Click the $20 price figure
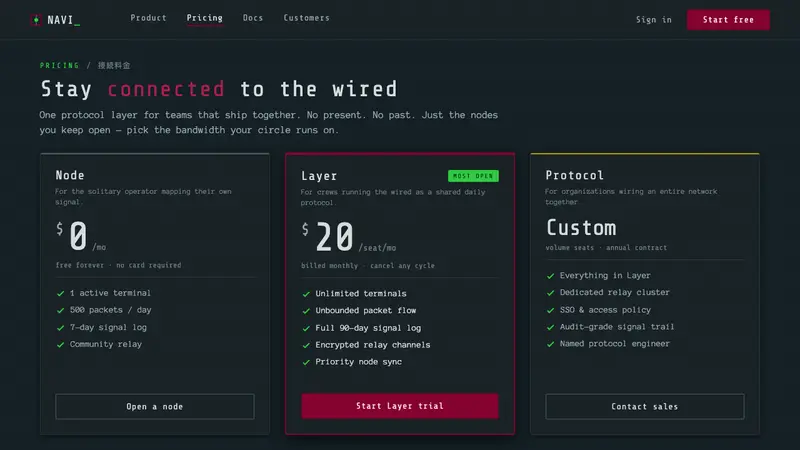This screenshot has height=450, width=800. pyautogui.click(x=328, y=236)
